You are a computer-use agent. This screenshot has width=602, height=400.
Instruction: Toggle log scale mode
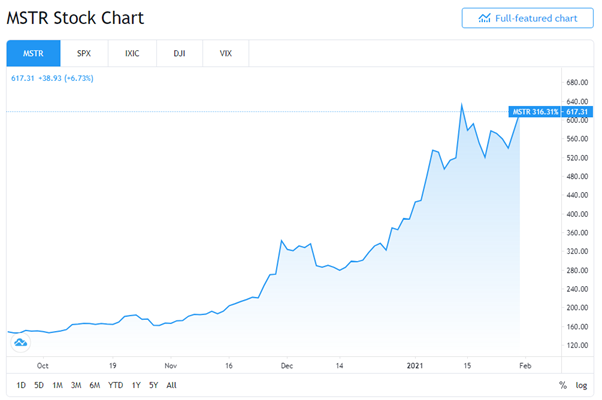[581, 385]
